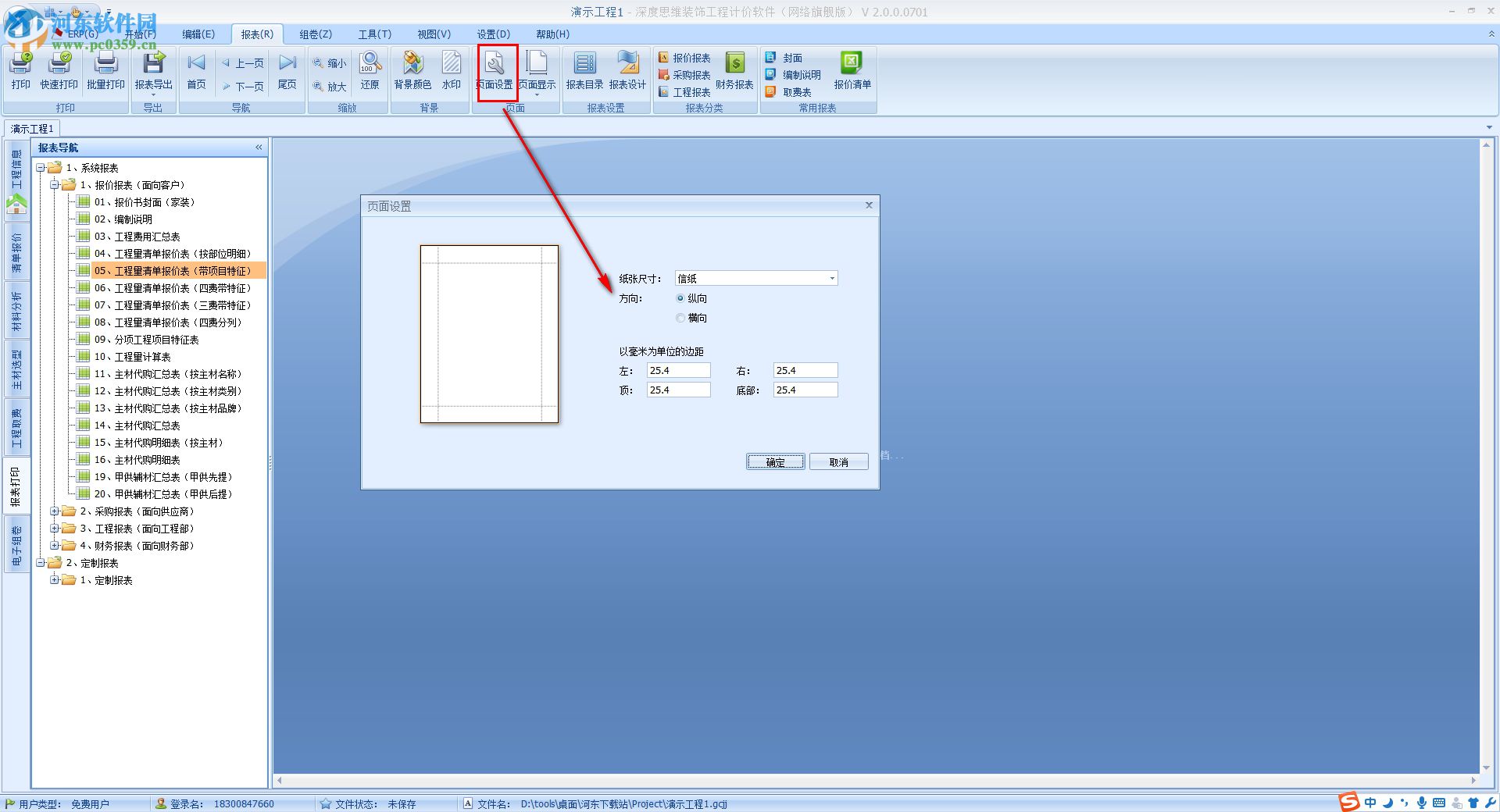Click the 演示工程1 document tab
The width and height of the screenshot is (1500, 812).
(32, 129)
